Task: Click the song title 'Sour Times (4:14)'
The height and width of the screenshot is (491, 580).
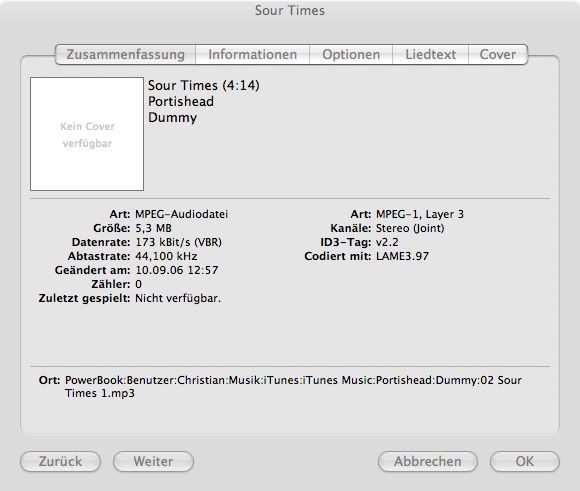Action: pyautogui.click(x=204, y=85)
